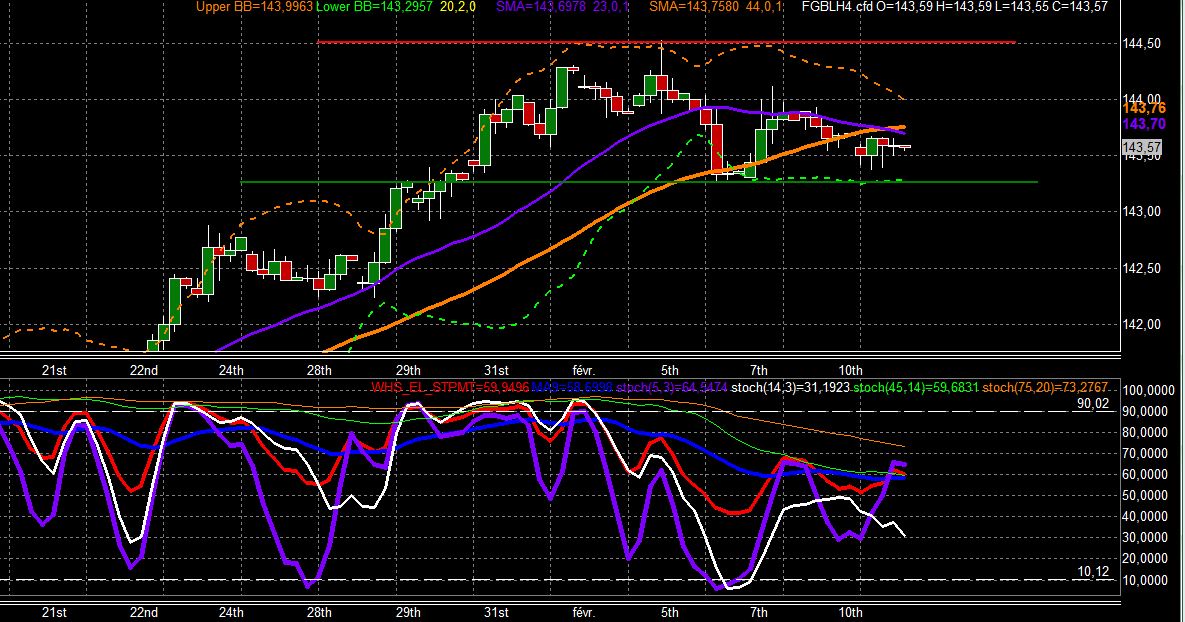Click the 90,02 overbought level label
Viewport: 1185px width, 622px height.
coord(1093,404)
